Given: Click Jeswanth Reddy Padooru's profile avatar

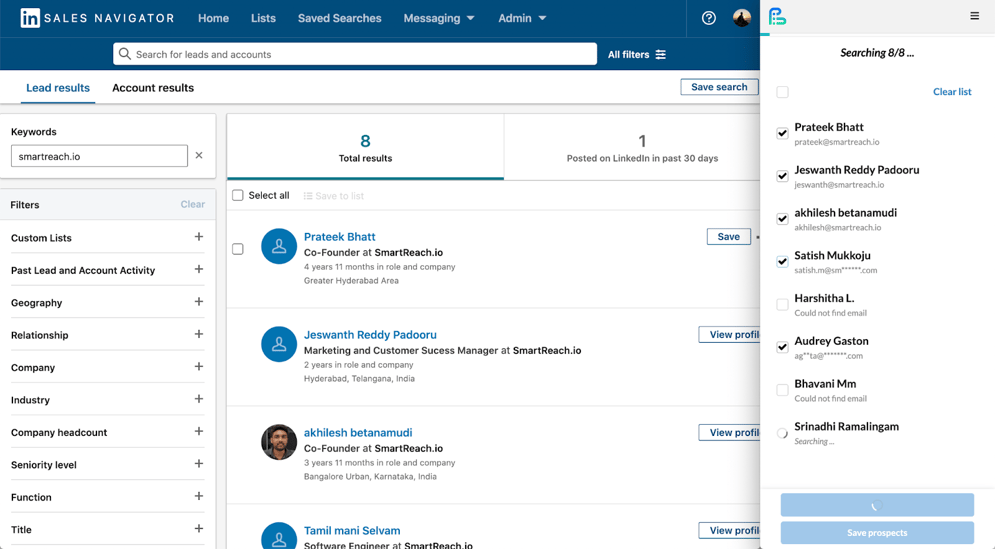Looking at the screenshot, I should coord(279,344).
